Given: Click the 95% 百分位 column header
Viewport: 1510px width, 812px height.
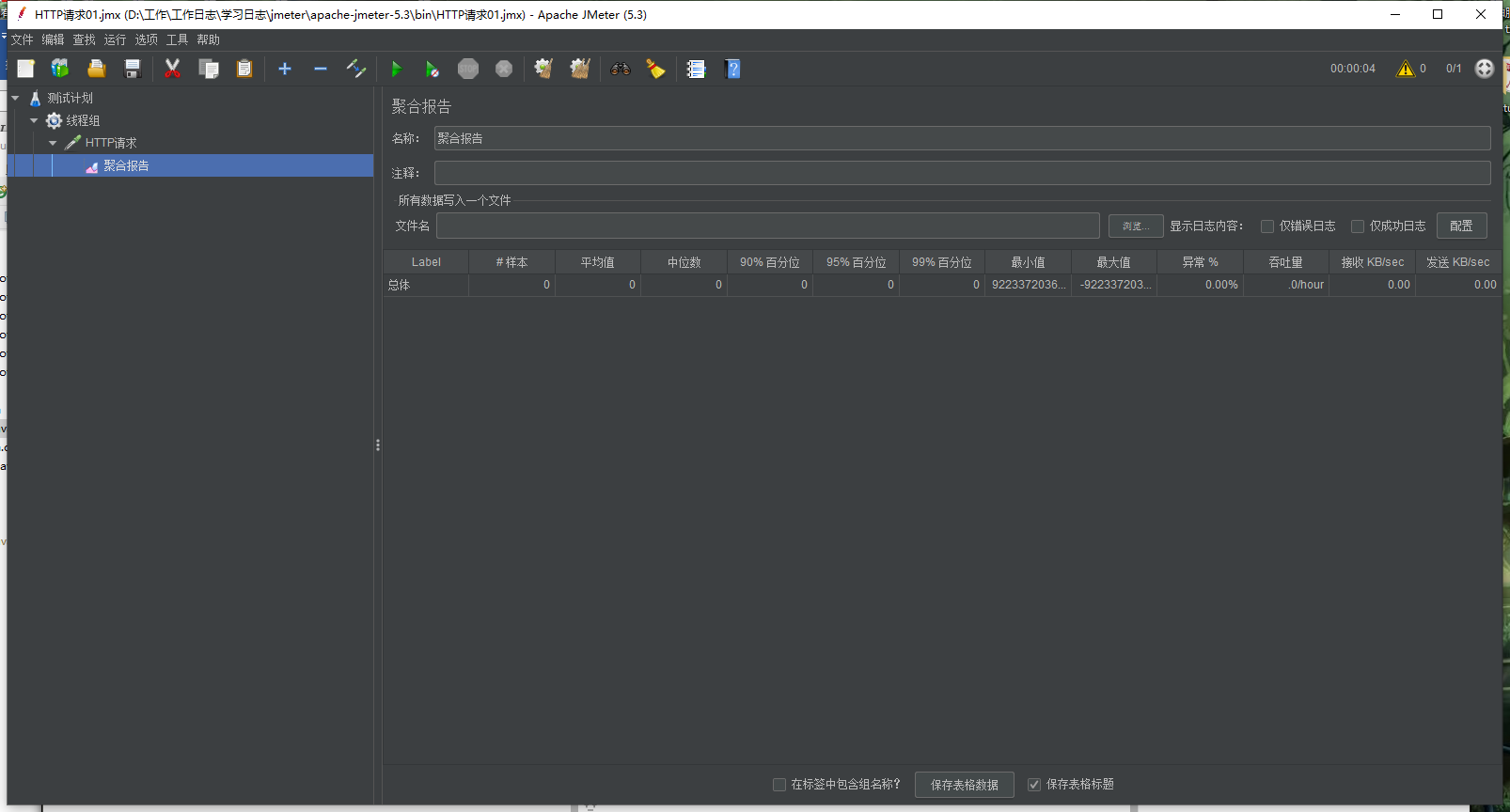Looking at the screenshot, I should tap(857, 262).
